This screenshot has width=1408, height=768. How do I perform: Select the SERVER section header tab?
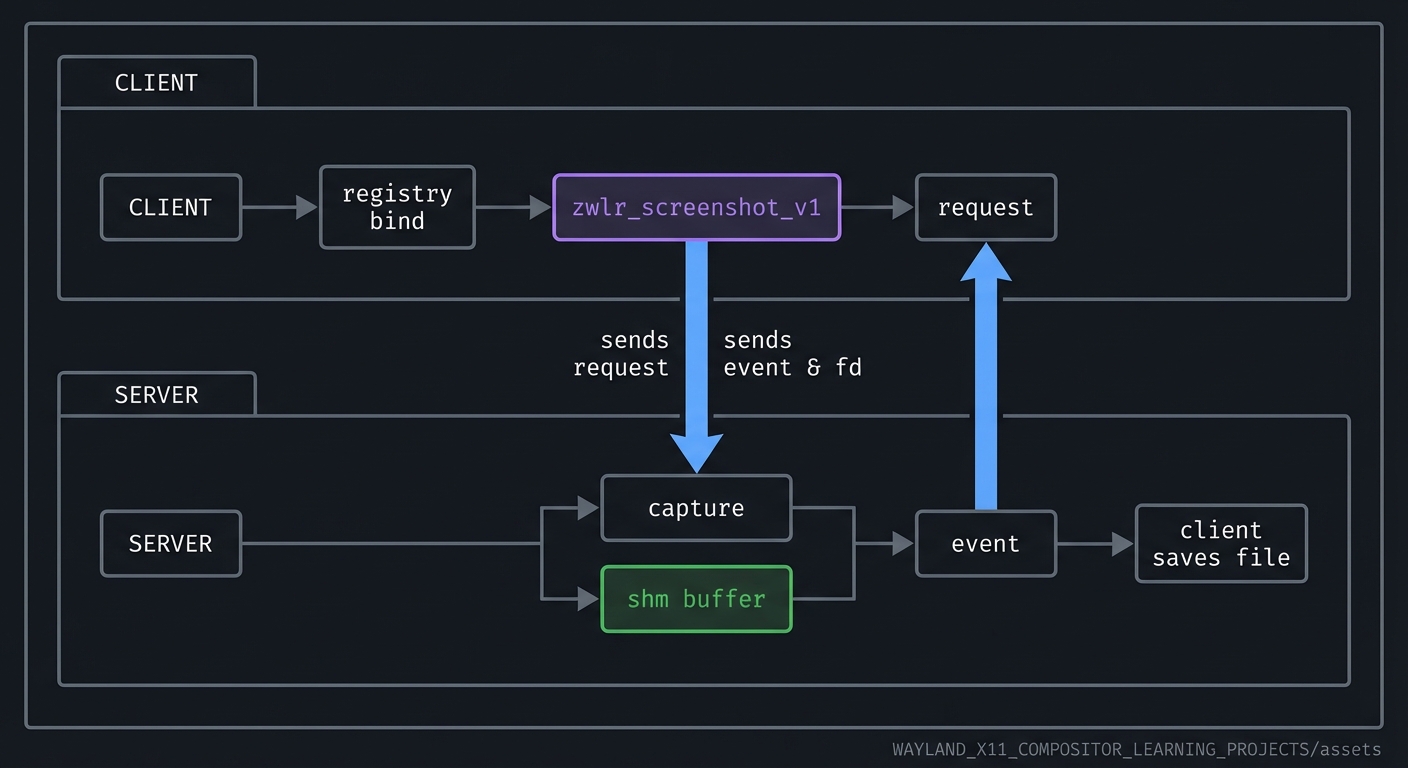156,394
